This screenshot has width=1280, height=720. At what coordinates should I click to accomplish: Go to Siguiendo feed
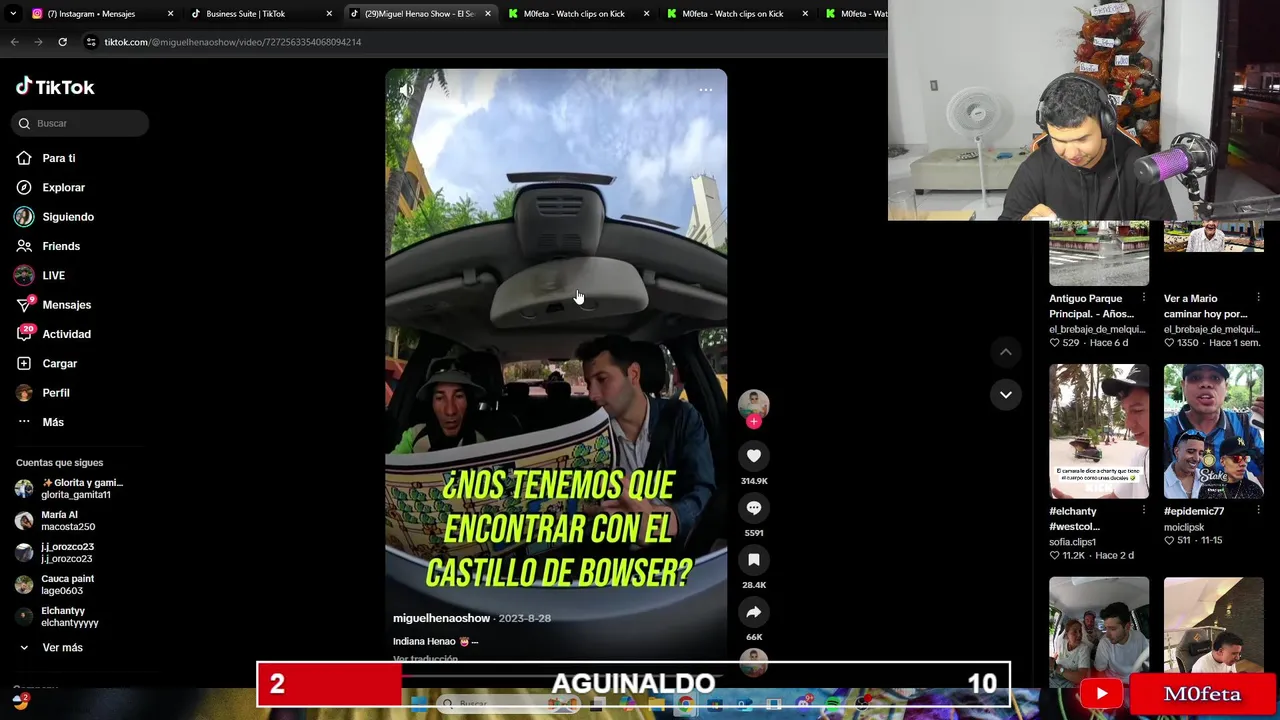click(x=68, y=217)
